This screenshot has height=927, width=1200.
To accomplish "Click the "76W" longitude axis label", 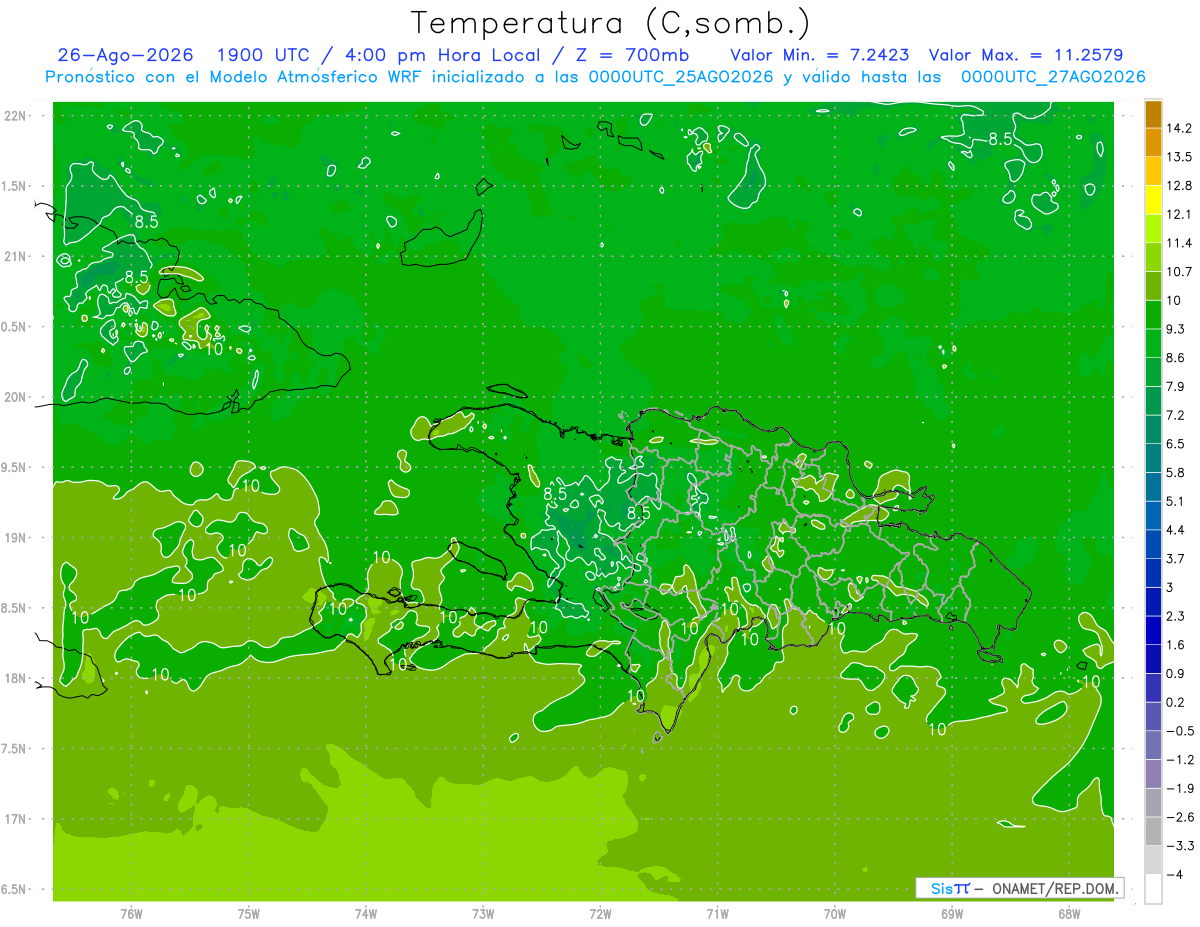I will coord(131,913).
